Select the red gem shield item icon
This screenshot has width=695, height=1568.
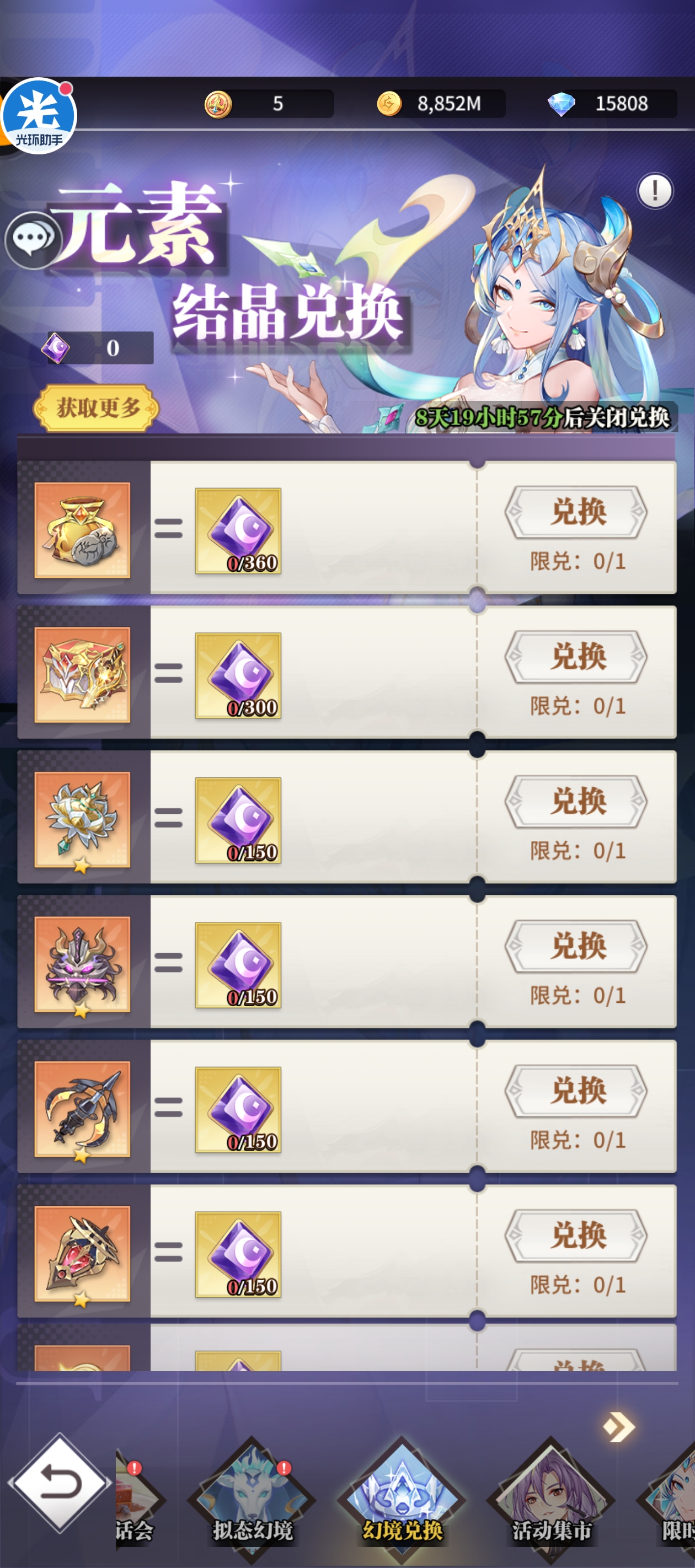pos(82,1254)
